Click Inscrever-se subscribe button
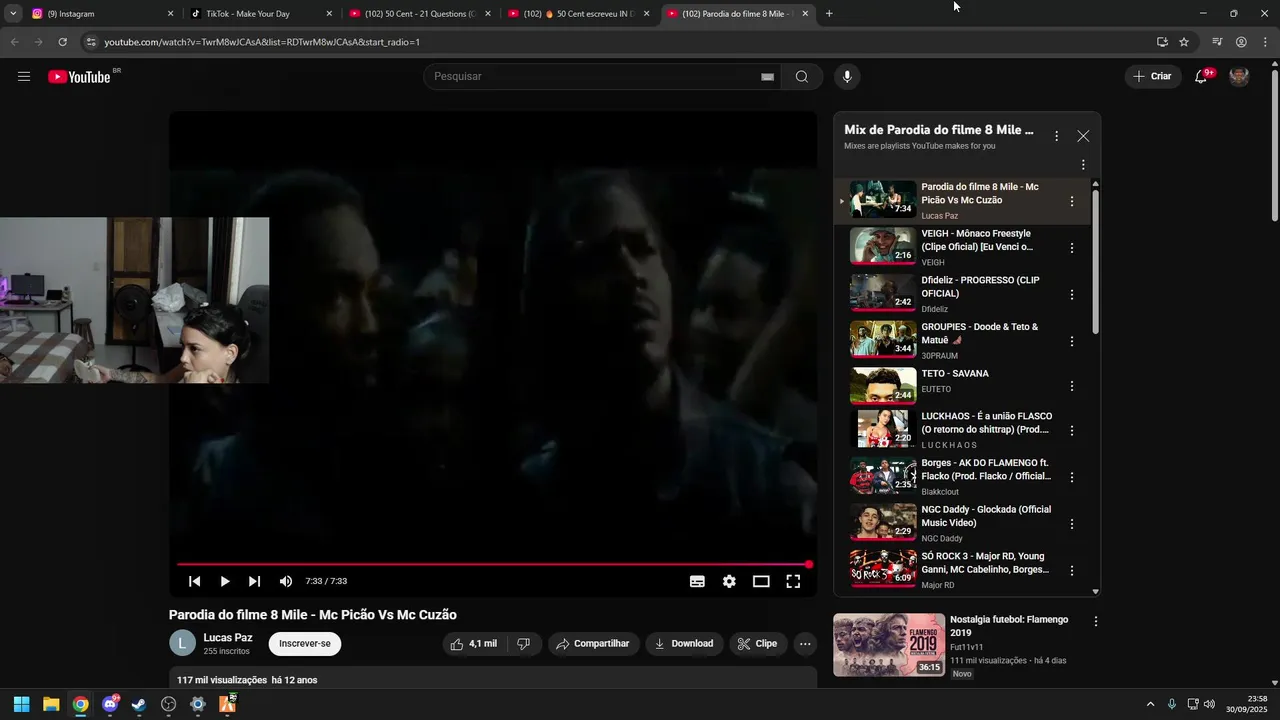 305,644
